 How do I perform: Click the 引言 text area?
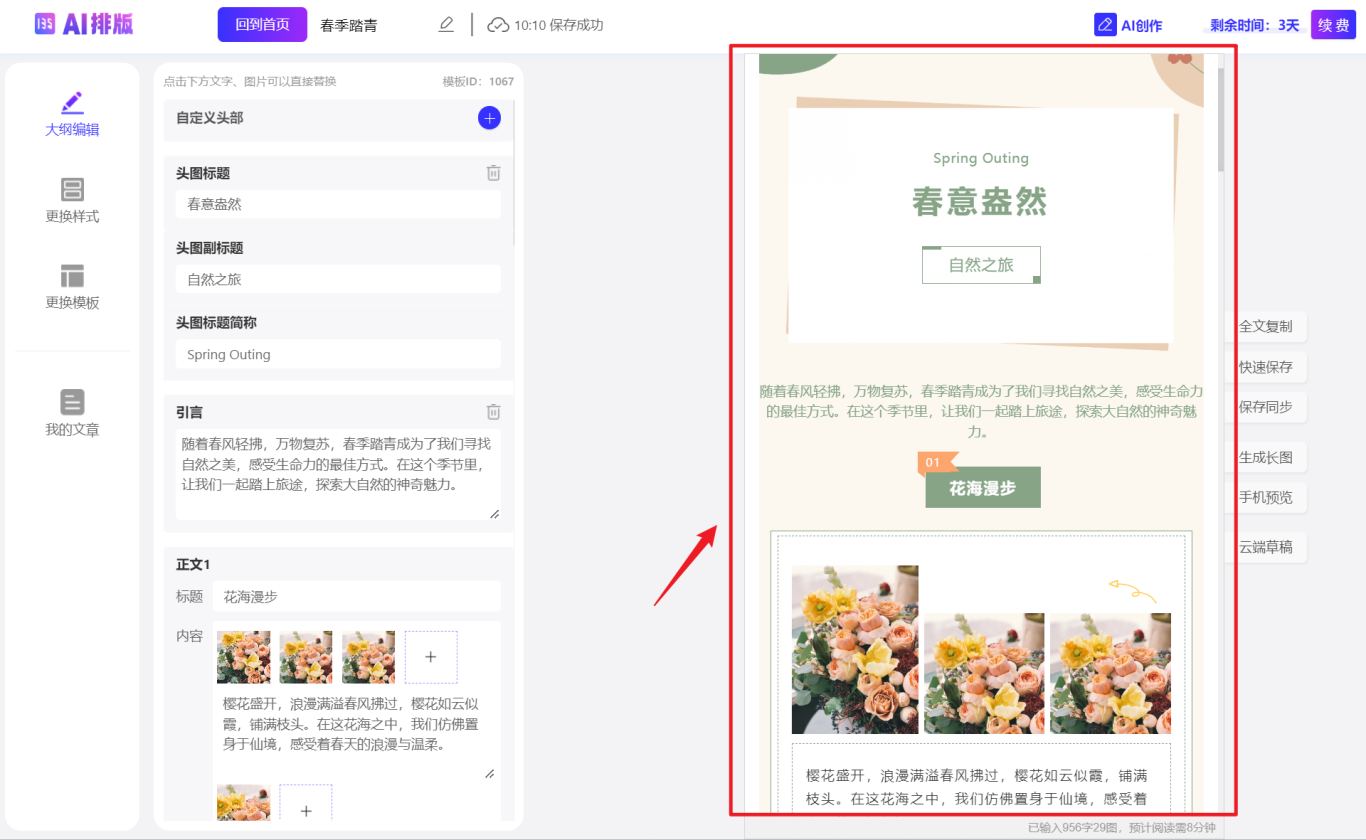(x=338, y=472)
